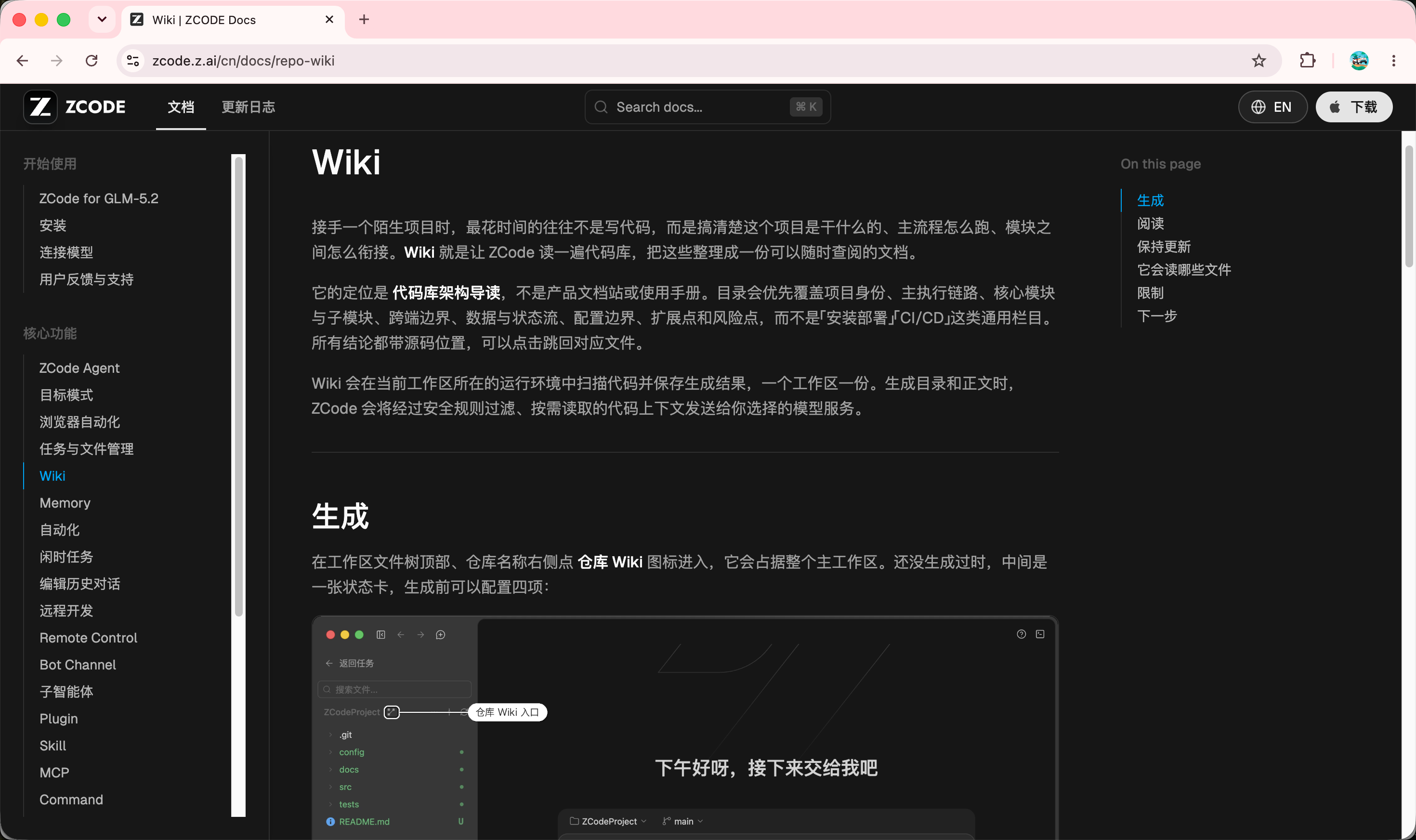Open the MCP sidebar page
The image size is (1416, 840).
pos(54,773)
